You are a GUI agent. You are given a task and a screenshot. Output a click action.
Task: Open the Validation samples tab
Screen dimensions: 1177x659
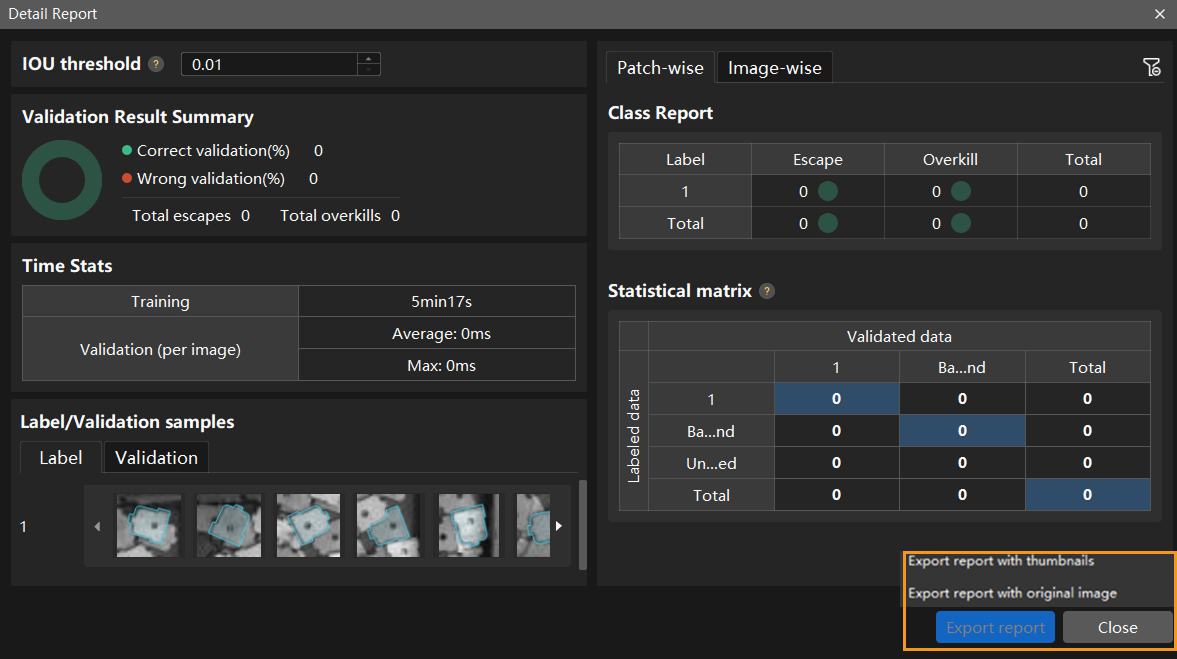click(x=156, y=458)
